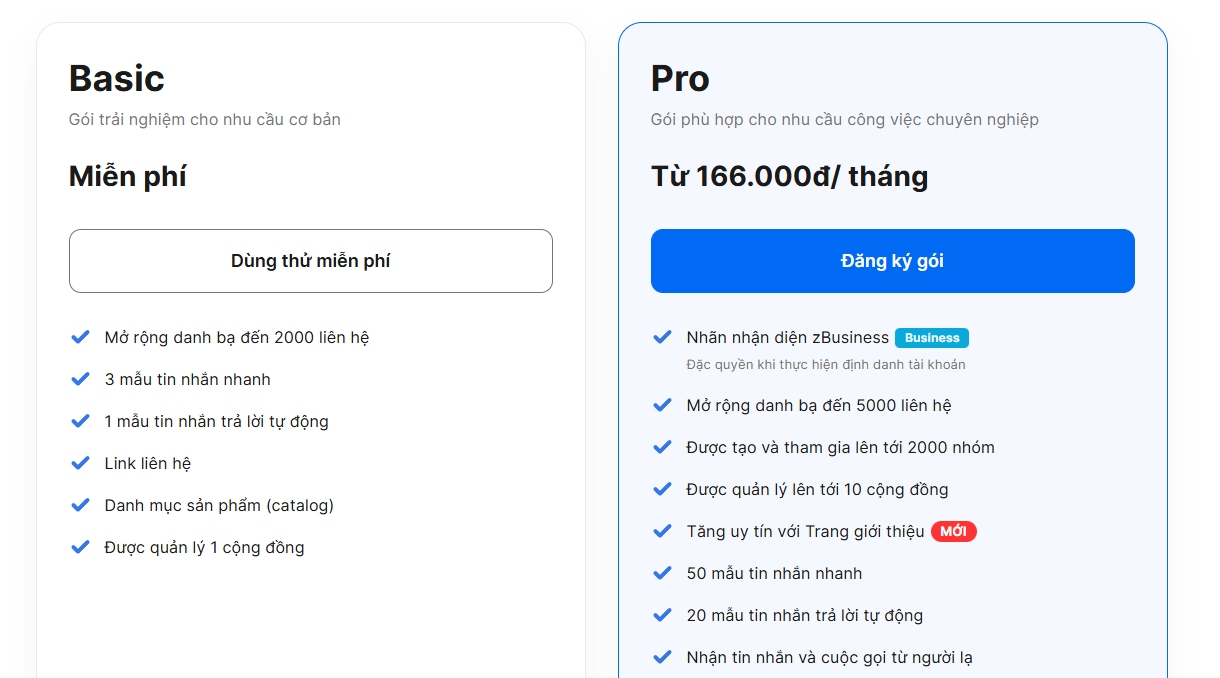Click the "Dùng thử miễn phí" button
This screenshot has height=678, width=1220.
coord(311,261)
